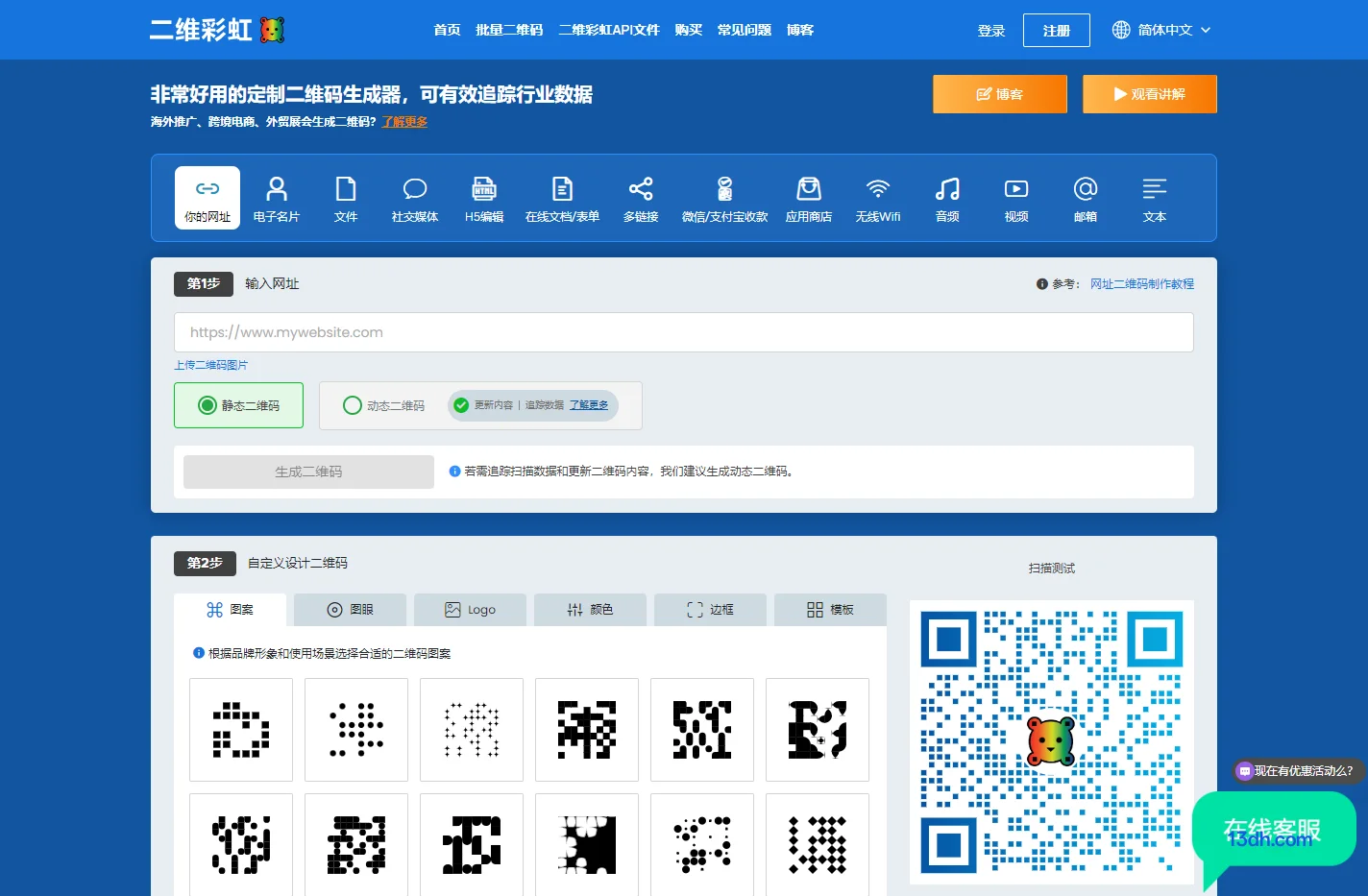Select fifth pattern in first row

coord(702,730)
